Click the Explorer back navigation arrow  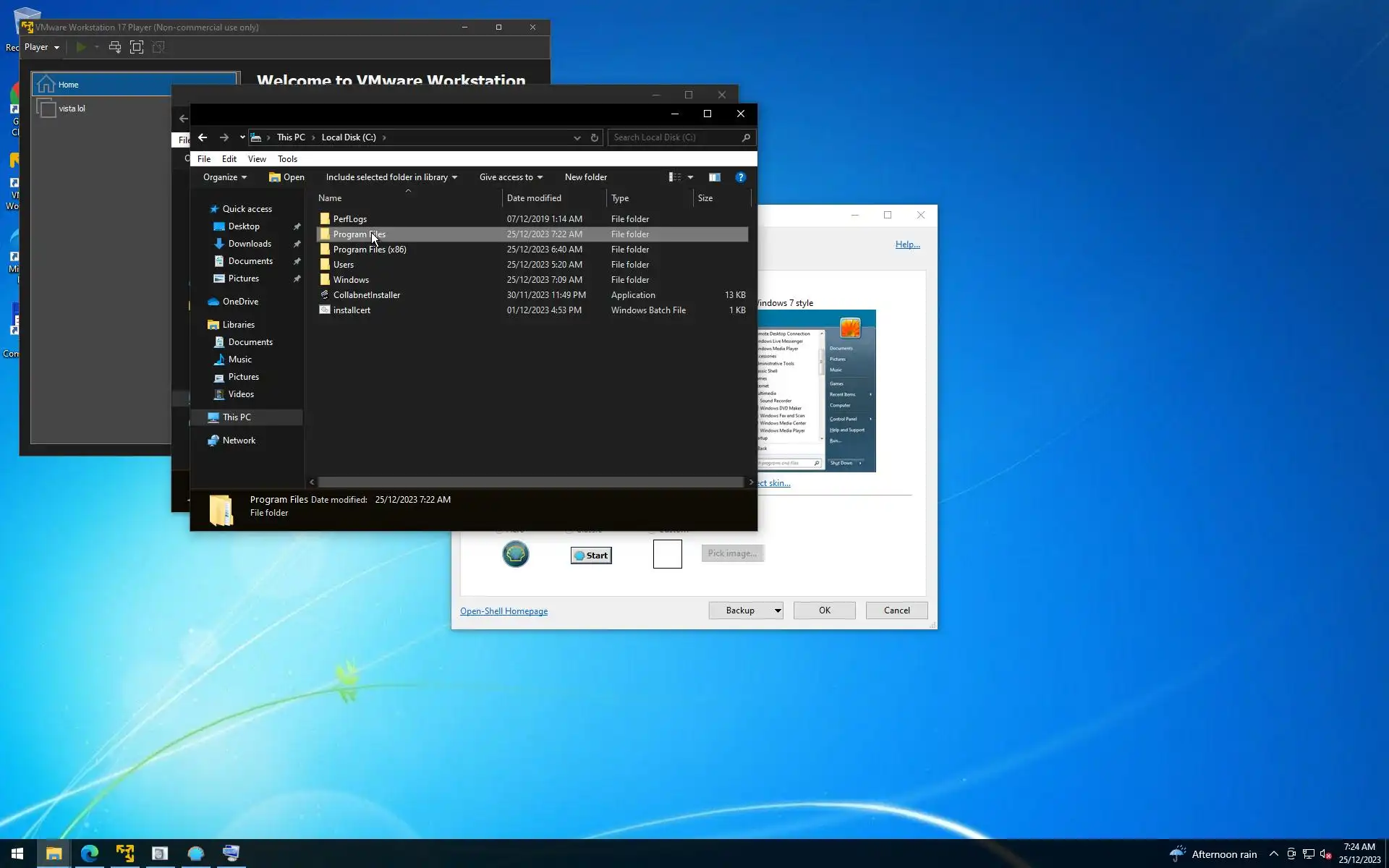click(x=203, y=137)
